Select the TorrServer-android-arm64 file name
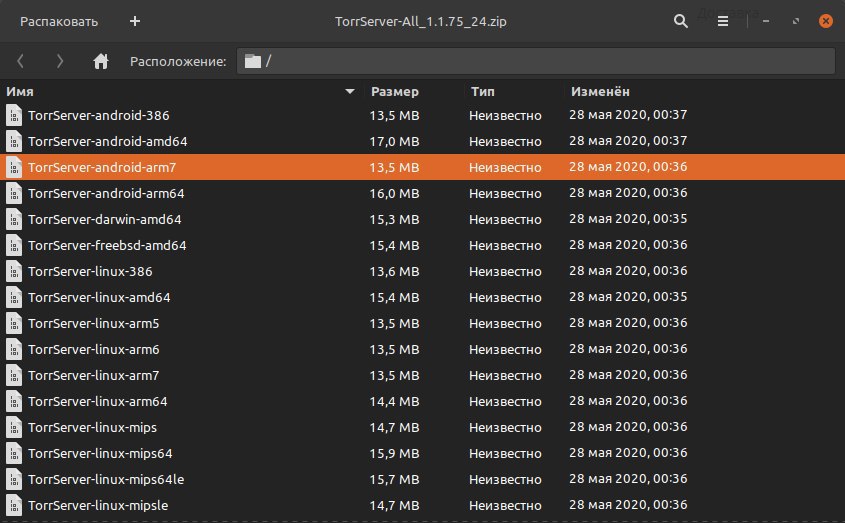Screen dimensions: 845x523 (106, 193)
